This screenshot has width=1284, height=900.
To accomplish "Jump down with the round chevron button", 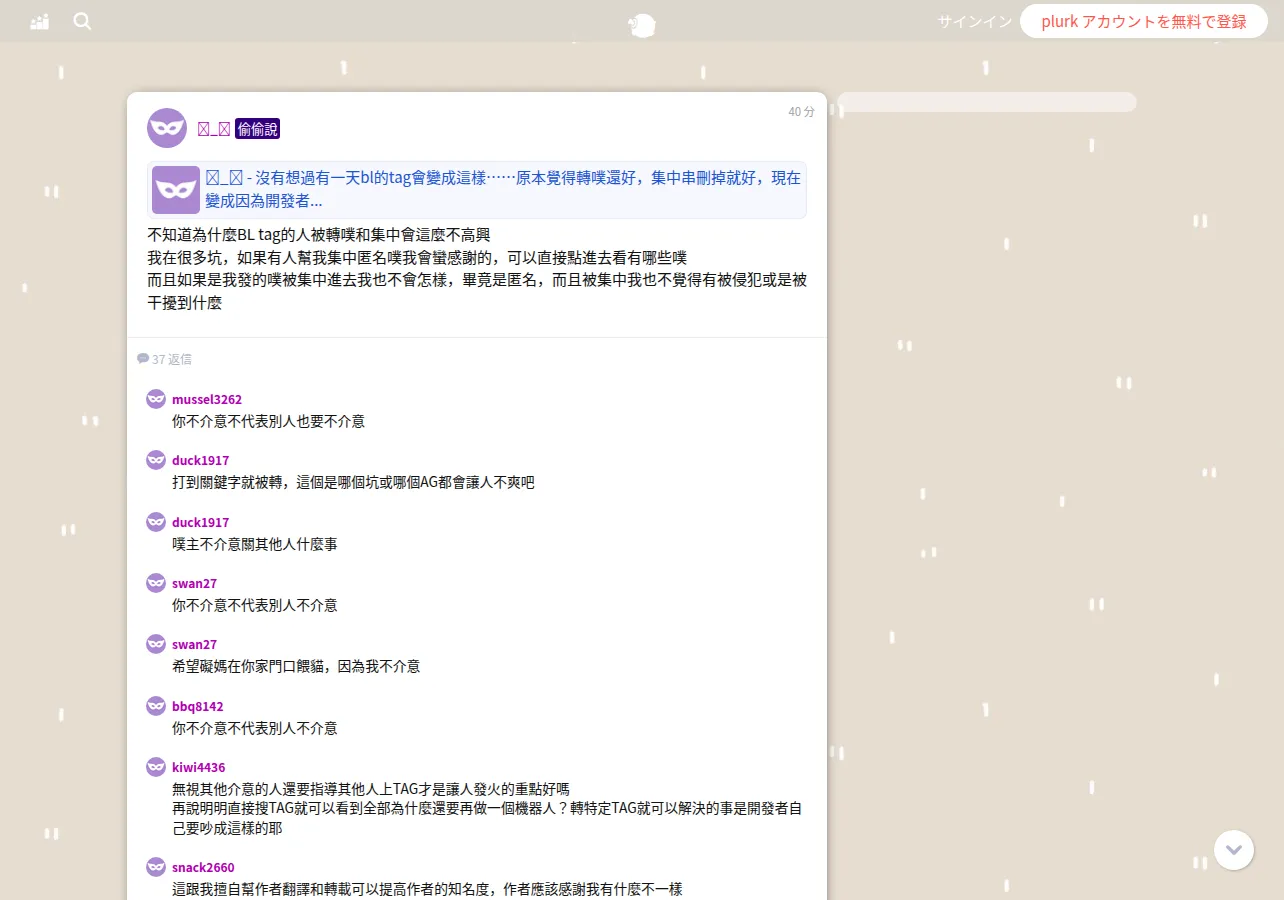I will point(1234,850).
